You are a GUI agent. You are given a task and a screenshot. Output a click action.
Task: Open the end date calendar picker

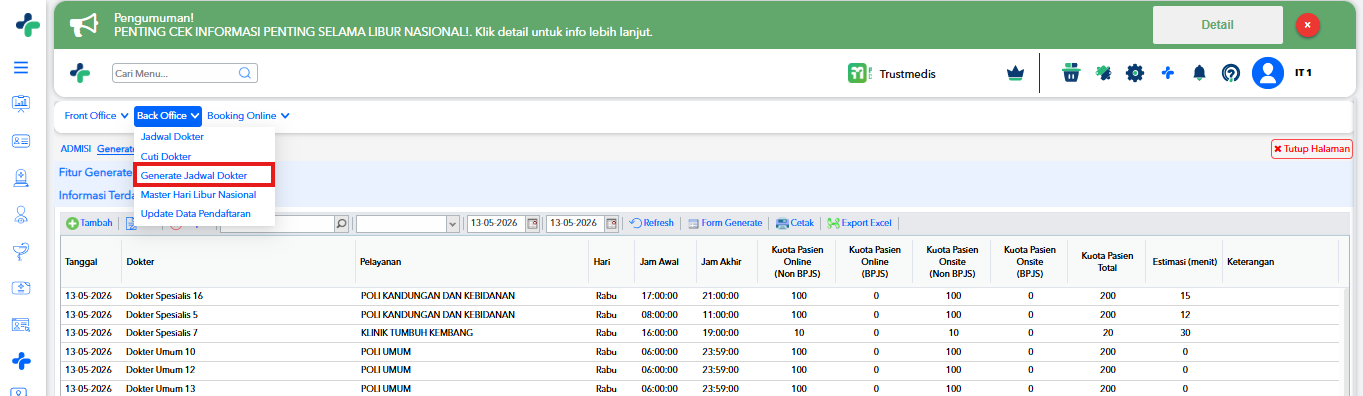[x=611, y=223]
